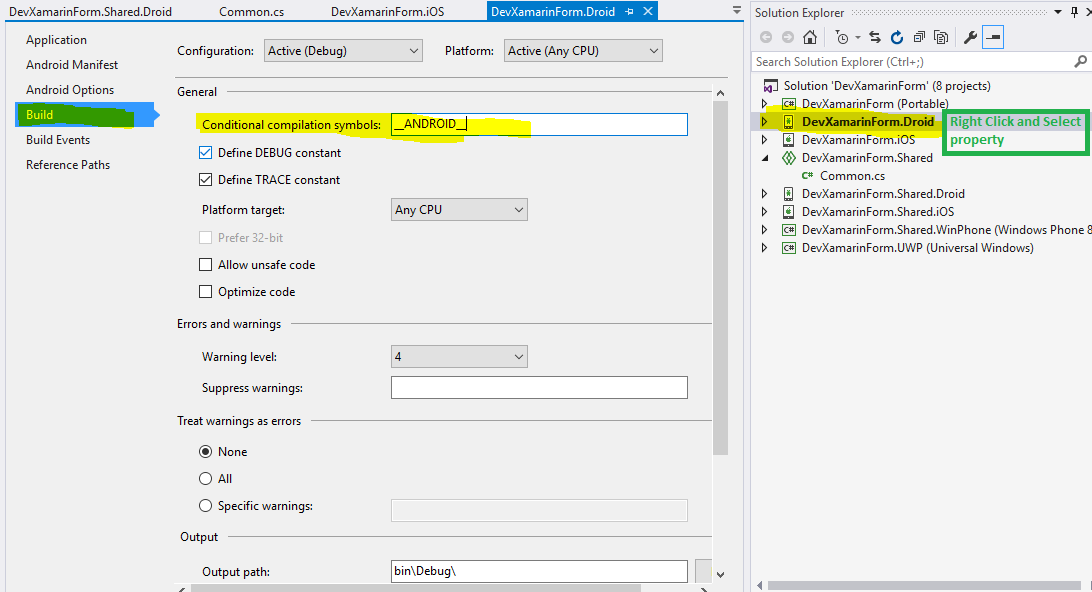
Task: Open the Reference Paths page
Action: [68, 165]
